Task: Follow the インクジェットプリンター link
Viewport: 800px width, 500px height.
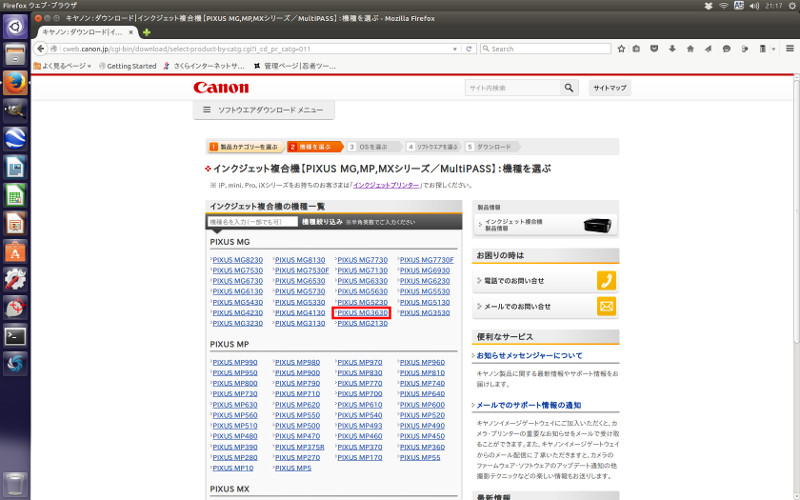Action: [386, 185]
